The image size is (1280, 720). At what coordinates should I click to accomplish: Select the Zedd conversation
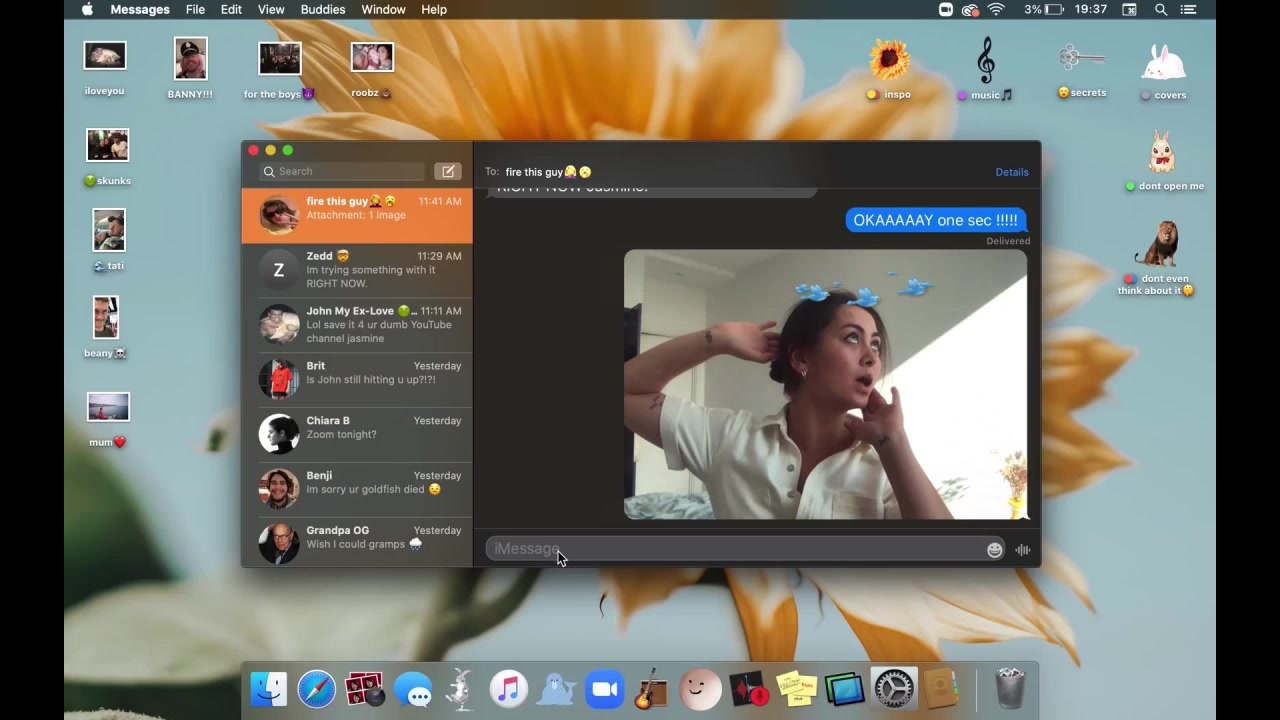point(357,270)
